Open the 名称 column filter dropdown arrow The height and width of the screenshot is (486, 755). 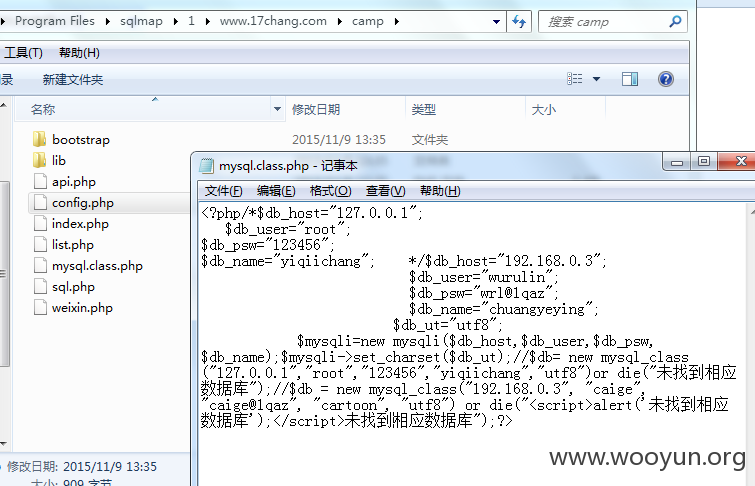[x=277, y=109]
